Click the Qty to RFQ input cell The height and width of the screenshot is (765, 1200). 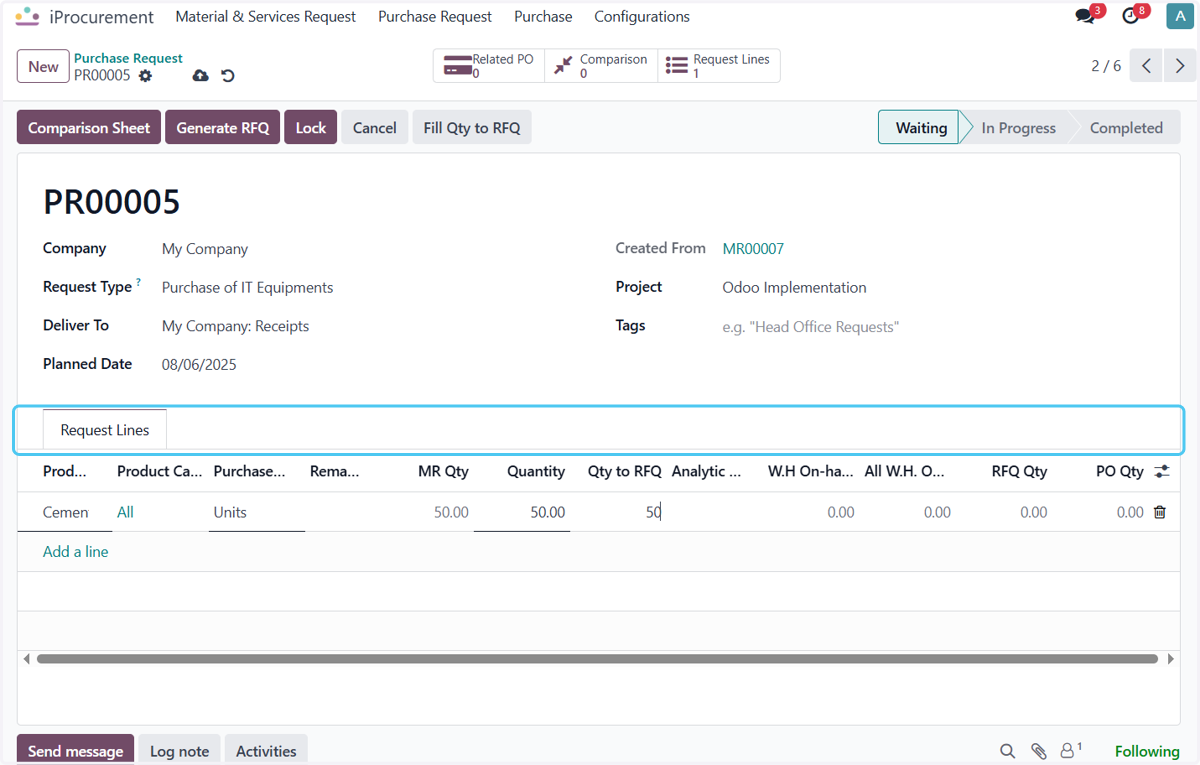coord(618,512)
